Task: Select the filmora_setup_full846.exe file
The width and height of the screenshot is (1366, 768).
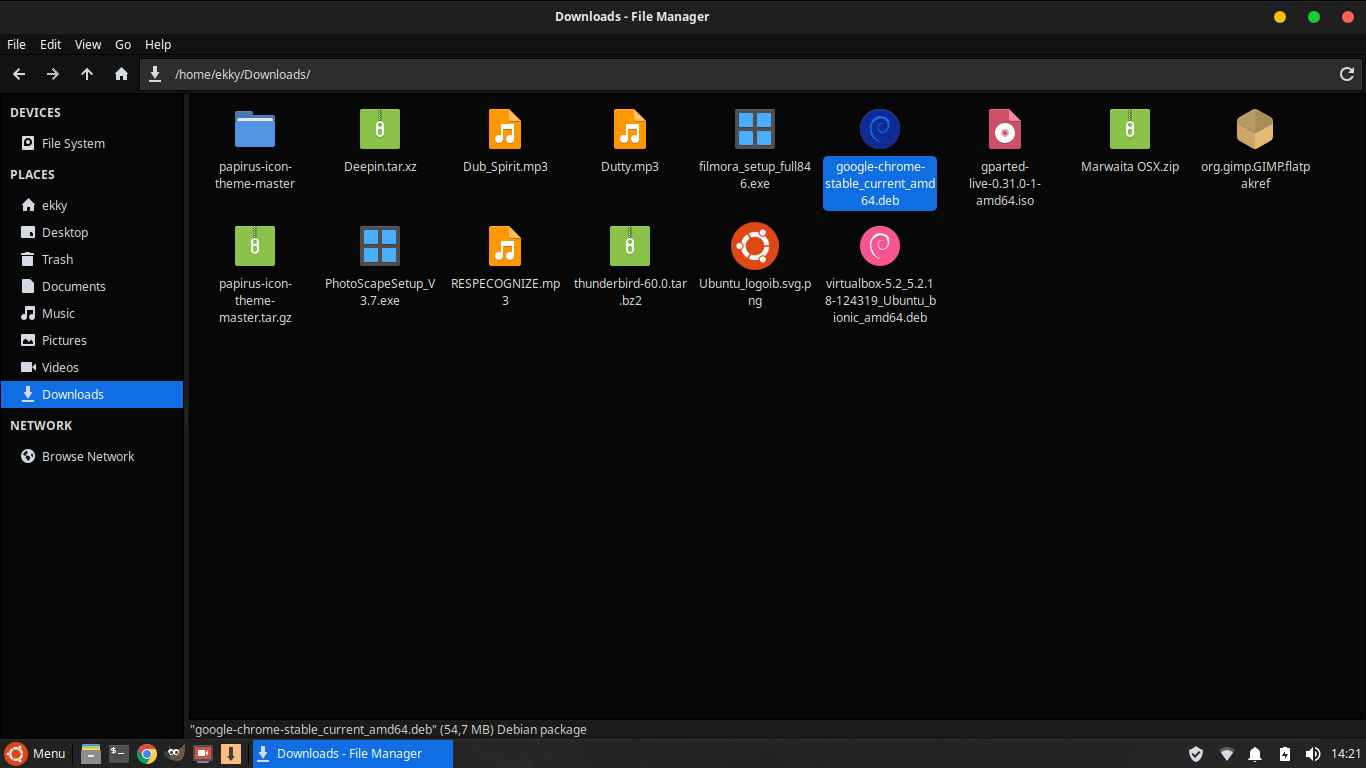Action: [754, 130]
